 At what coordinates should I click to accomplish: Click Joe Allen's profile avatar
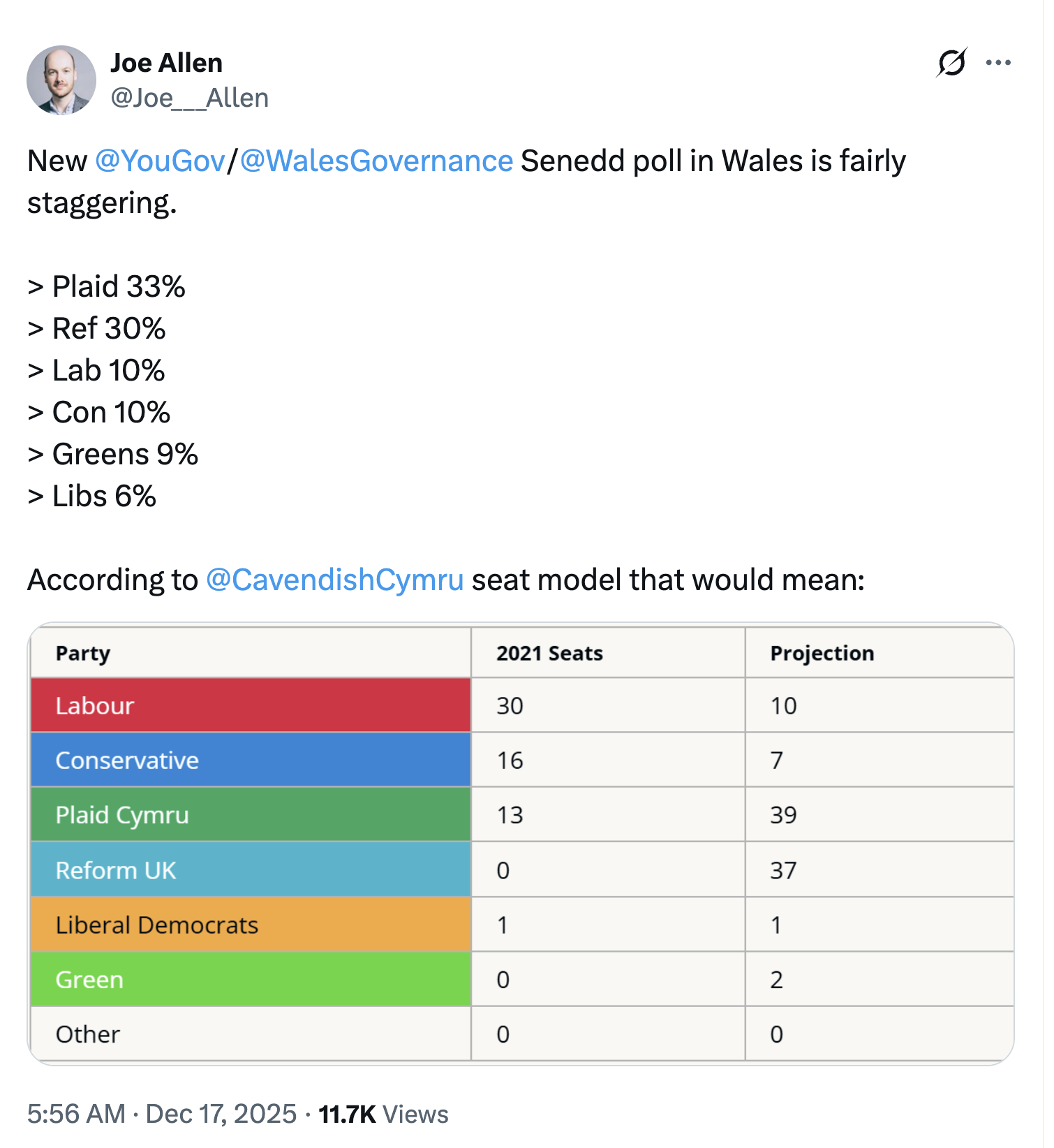coord(61,80)
